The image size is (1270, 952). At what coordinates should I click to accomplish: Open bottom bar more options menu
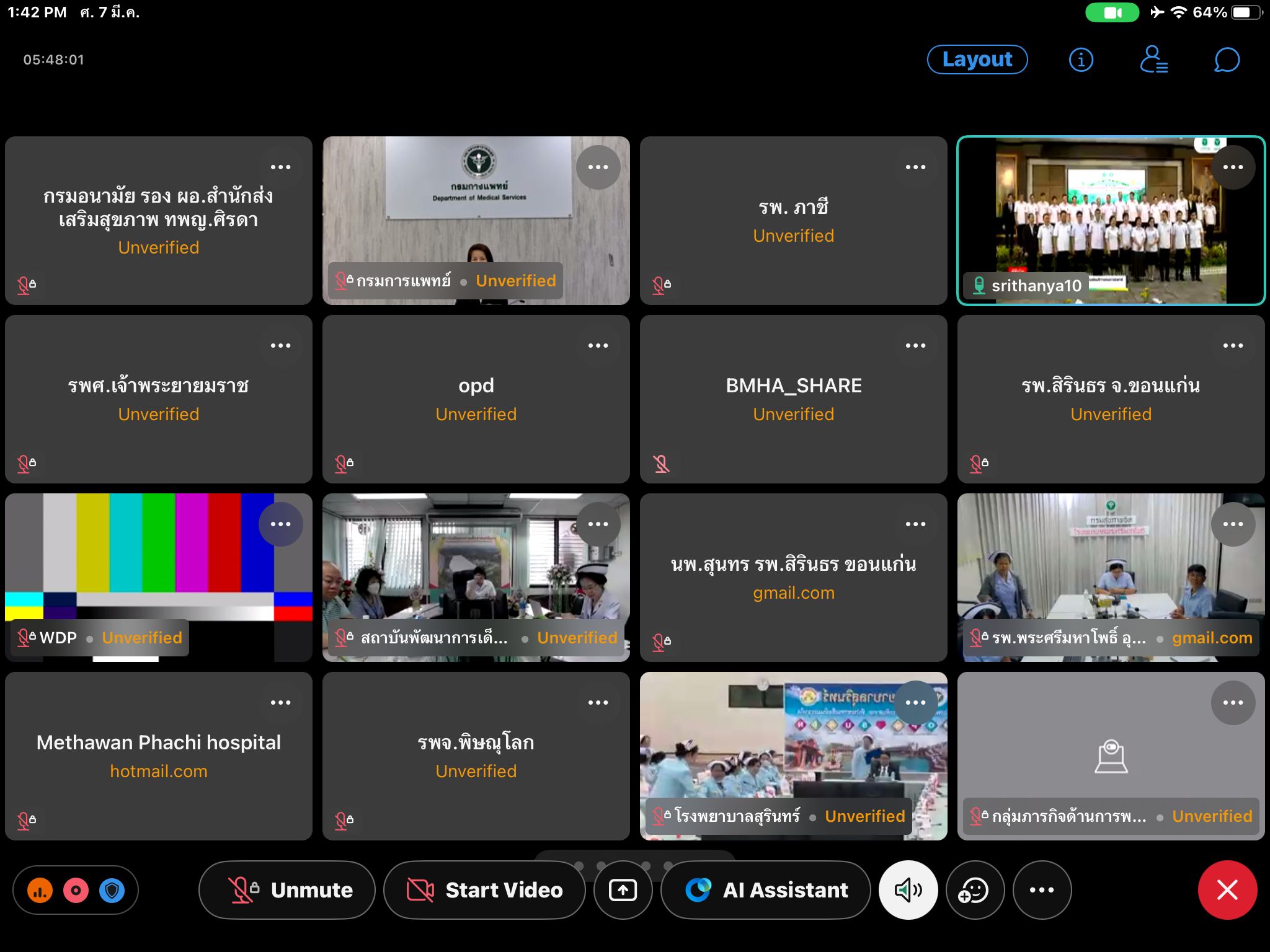point(1042,890)
